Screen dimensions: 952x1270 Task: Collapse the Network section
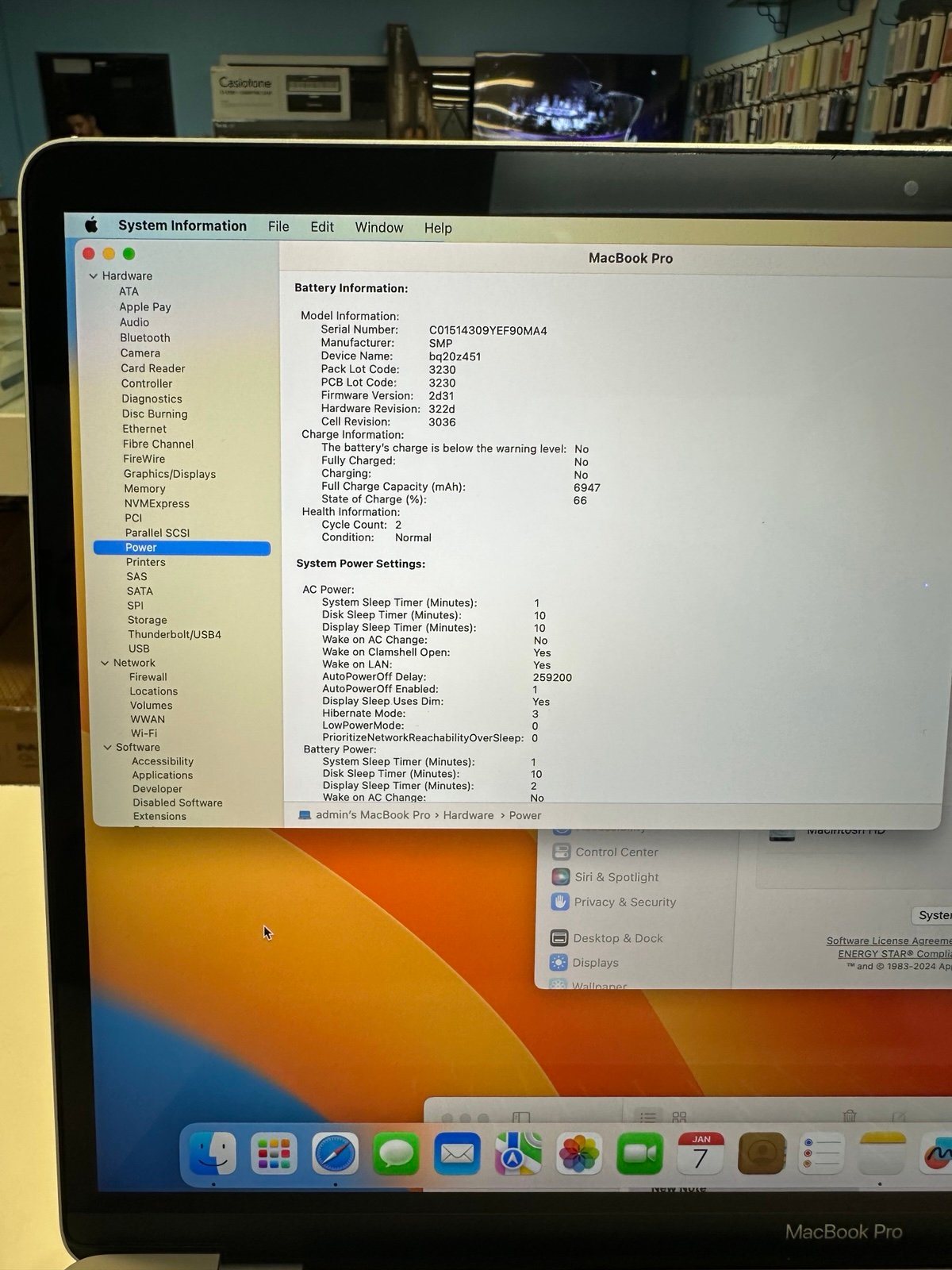point(105,663)
